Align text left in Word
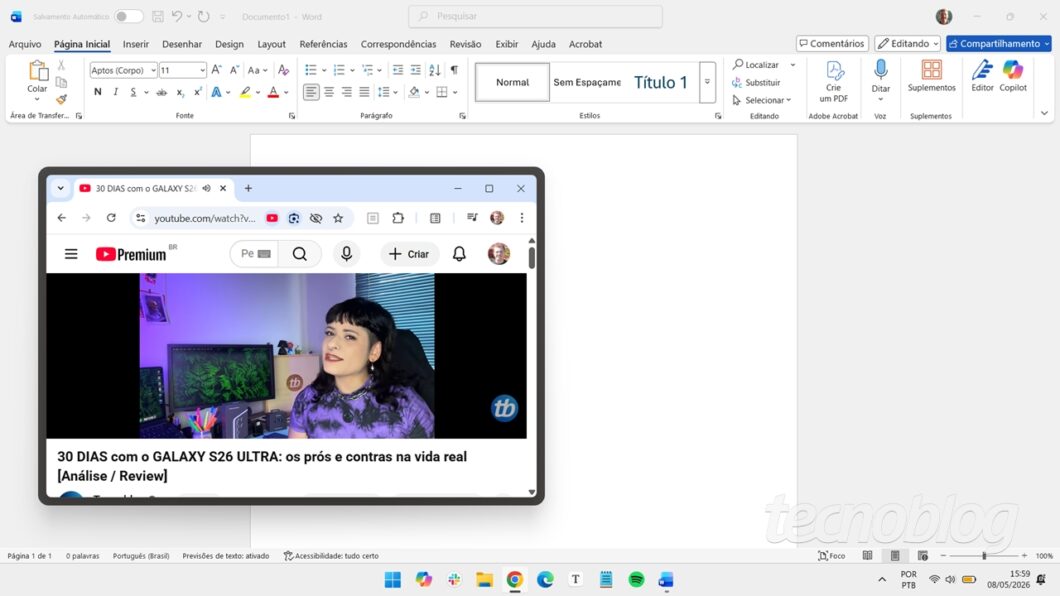The height and width of the screenshot is (596, 1060). click(x=311, y=92)
